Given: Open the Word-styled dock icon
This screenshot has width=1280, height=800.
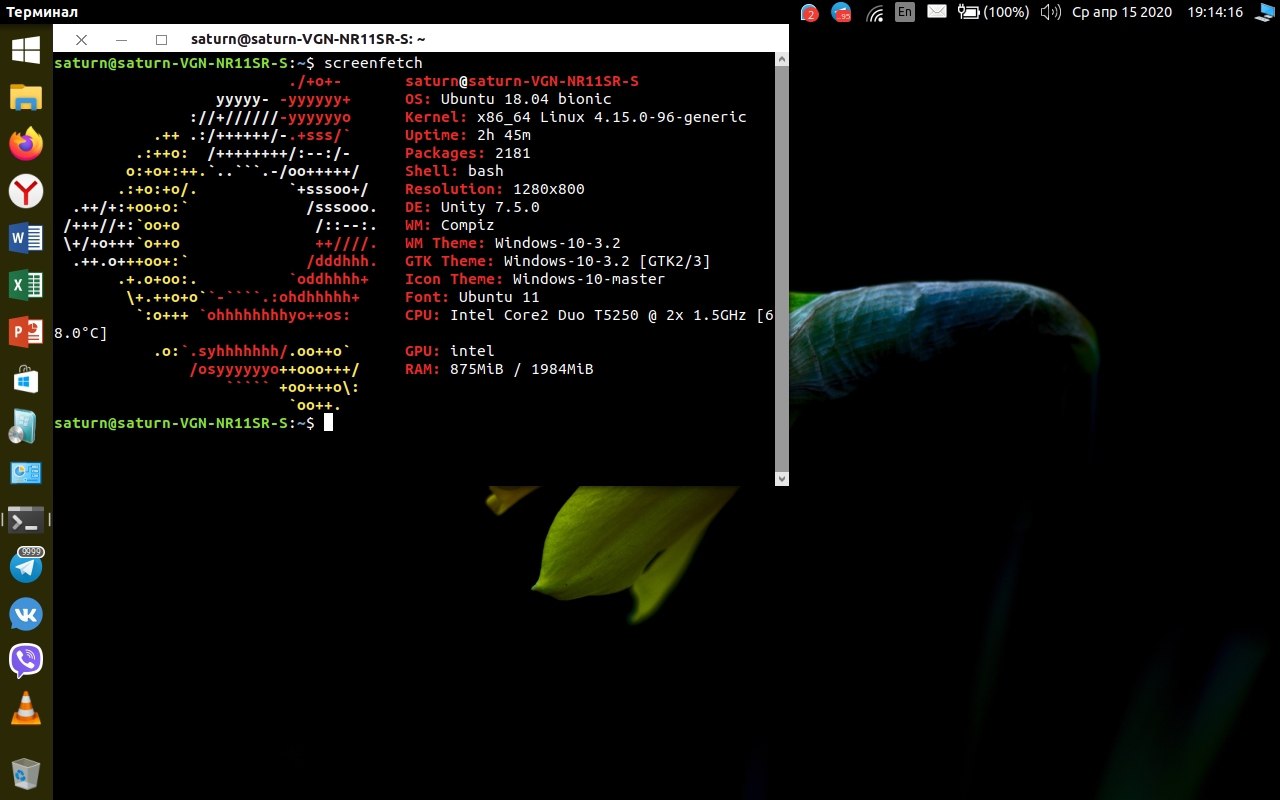Looking at the screenshot, I should pos(26,238).
